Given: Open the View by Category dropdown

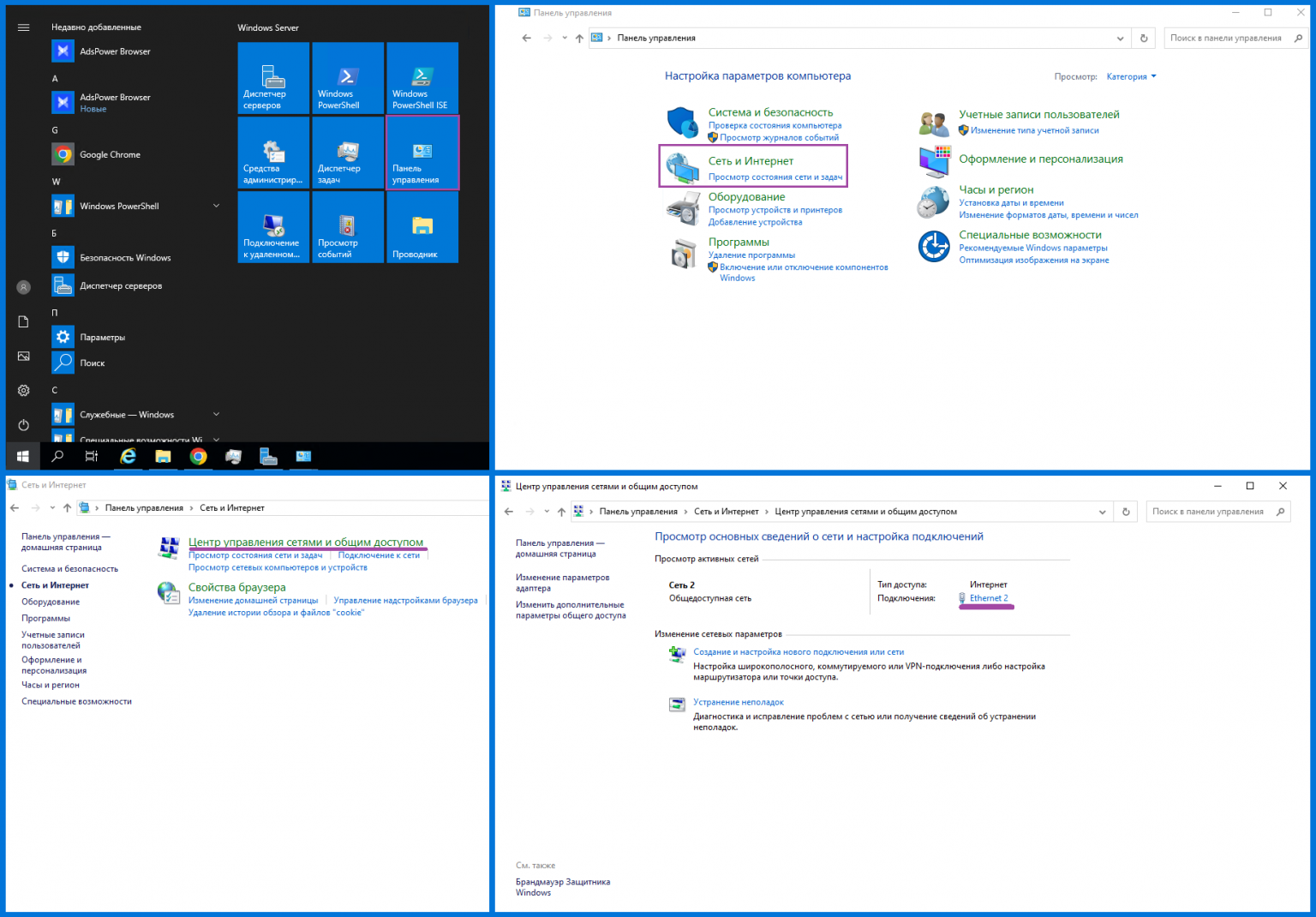Looking at the screenshot, I should [1131, 77].
